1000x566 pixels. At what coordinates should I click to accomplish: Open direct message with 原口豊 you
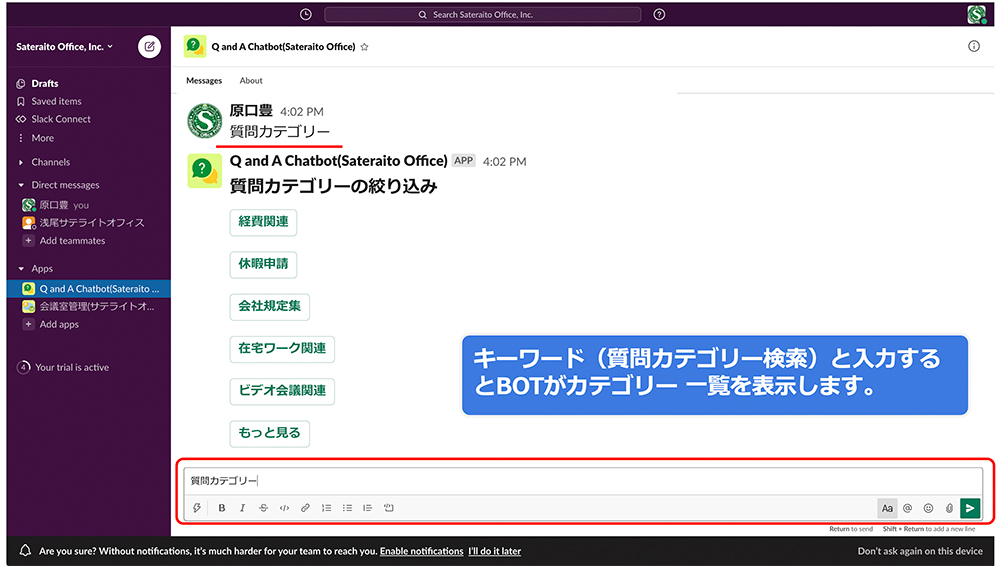click(x=64, y=205)
